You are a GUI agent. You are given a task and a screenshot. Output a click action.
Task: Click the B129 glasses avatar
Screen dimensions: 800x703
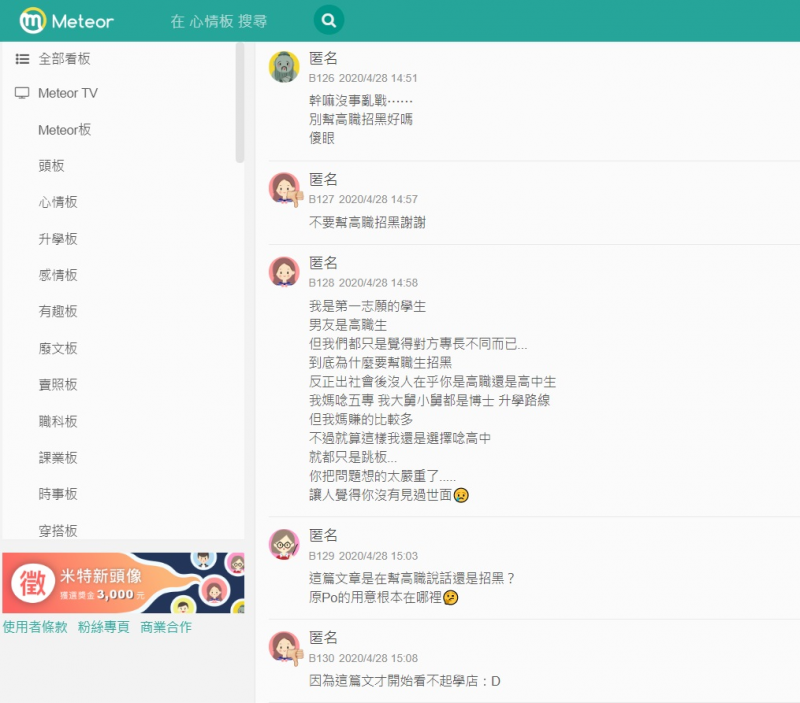[x=285, y=544]
